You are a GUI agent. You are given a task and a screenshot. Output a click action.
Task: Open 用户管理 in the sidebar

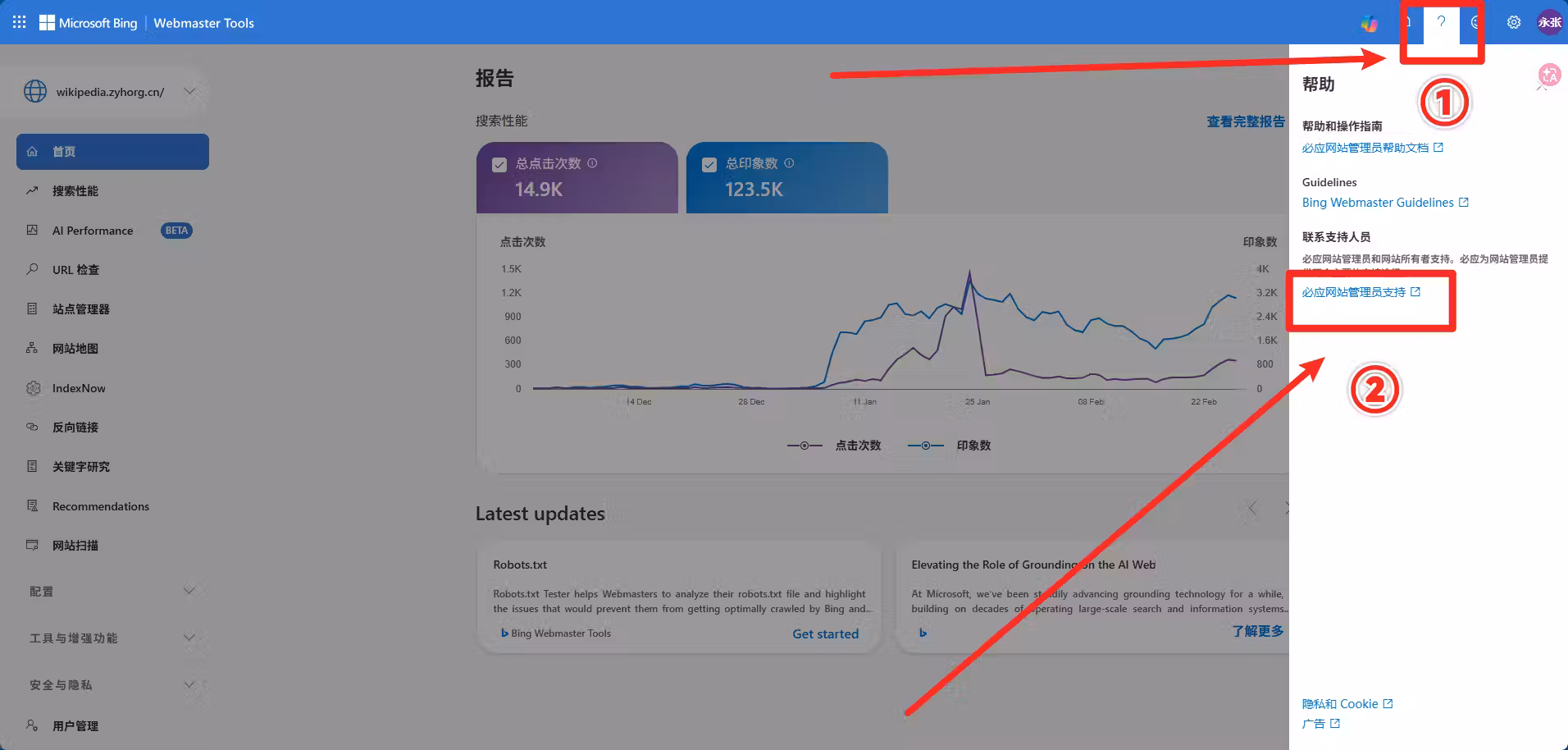[x=112, y=725]
